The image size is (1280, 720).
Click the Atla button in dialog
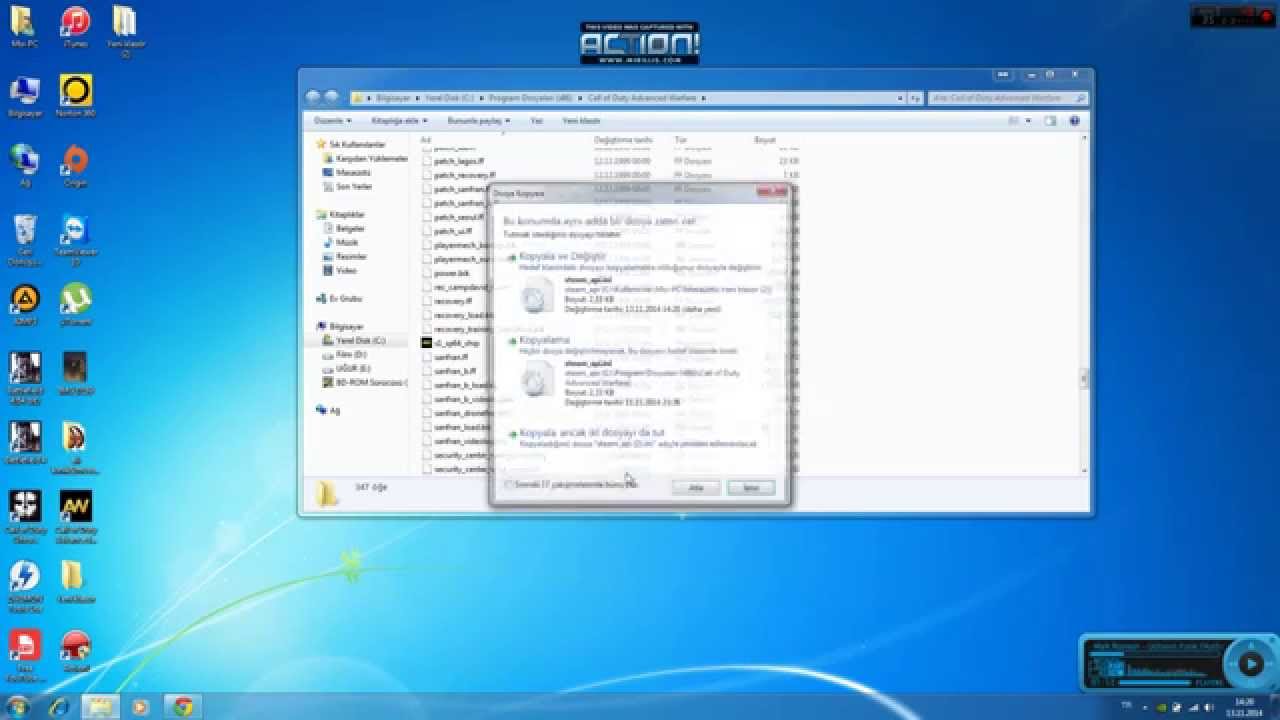pyautogui.click(x=697, y=487)
